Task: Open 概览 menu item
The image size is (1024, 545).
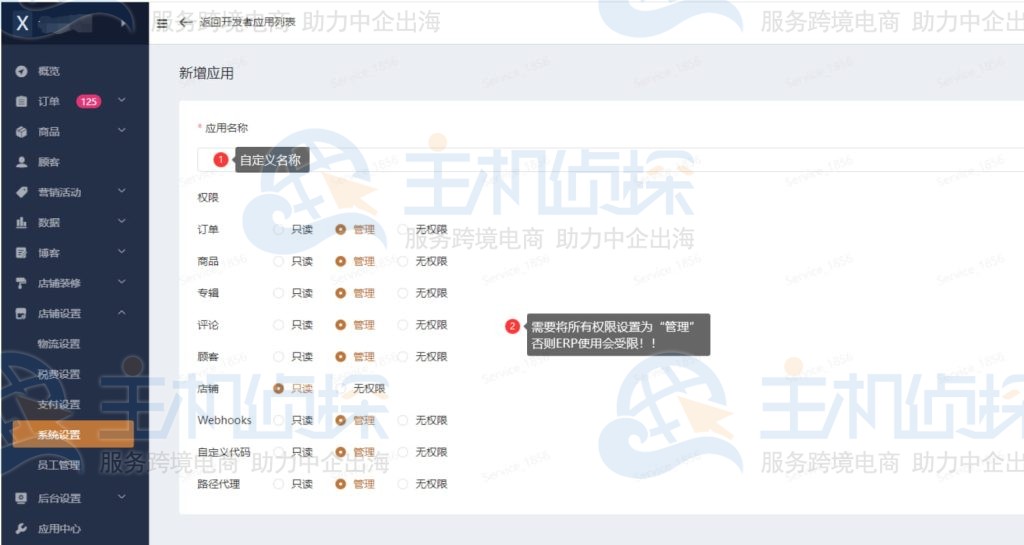Action: pos(49,71)
